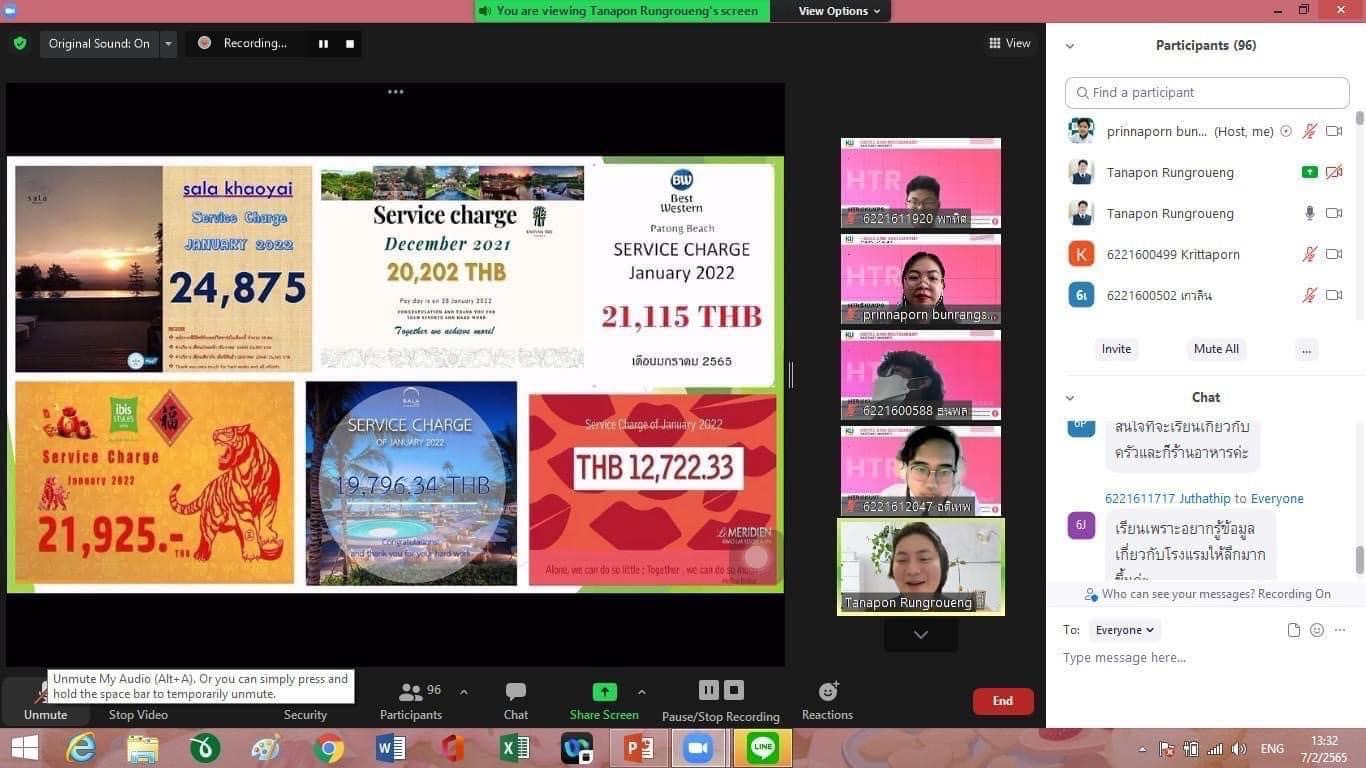Open the LINE app from the taskbar

pyautogui.click(x=763, y=748)
